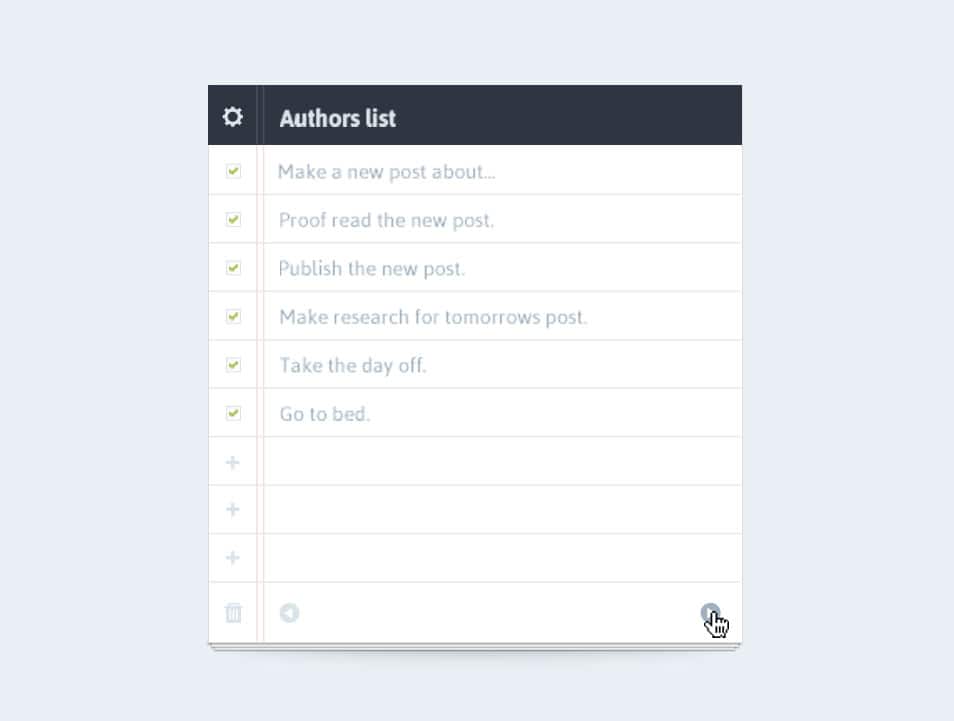Select the "Authors list" title

coord(337,118)
